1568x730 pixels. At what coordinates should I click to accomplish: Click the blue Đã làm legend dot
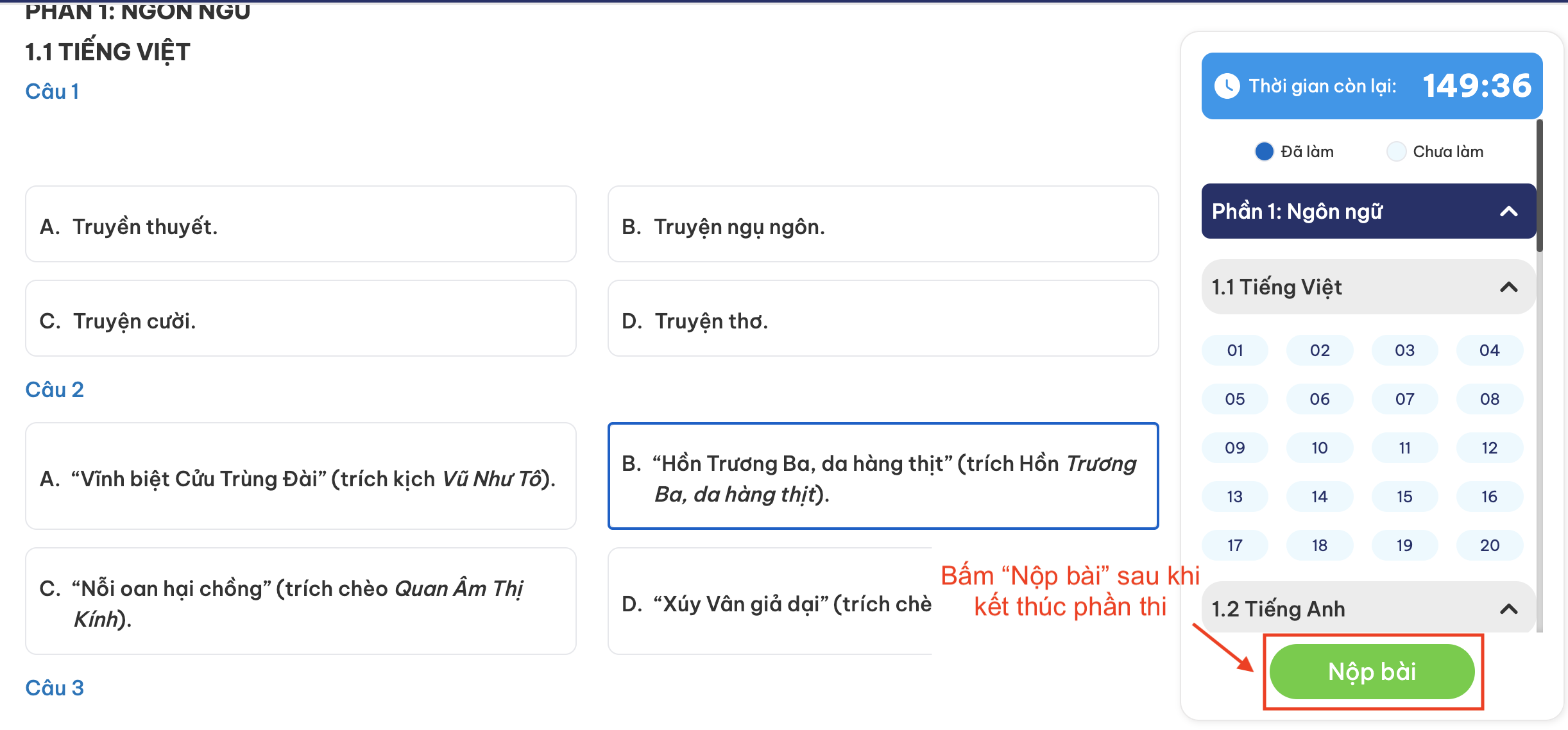point(1263,151)
